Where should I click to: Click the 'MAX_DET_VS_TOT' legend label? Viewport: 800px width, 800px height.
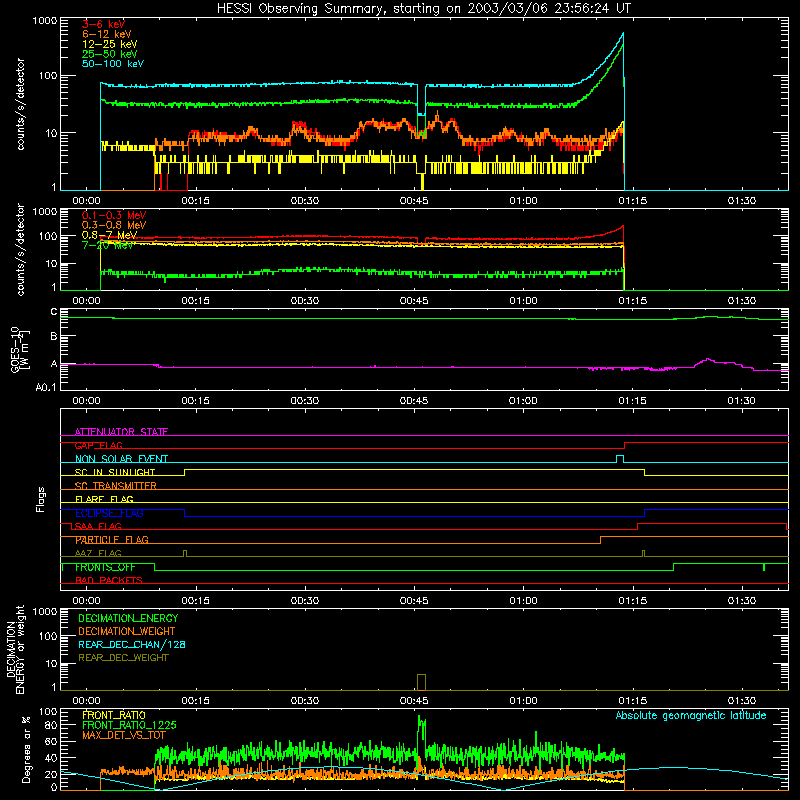[124, 735]
